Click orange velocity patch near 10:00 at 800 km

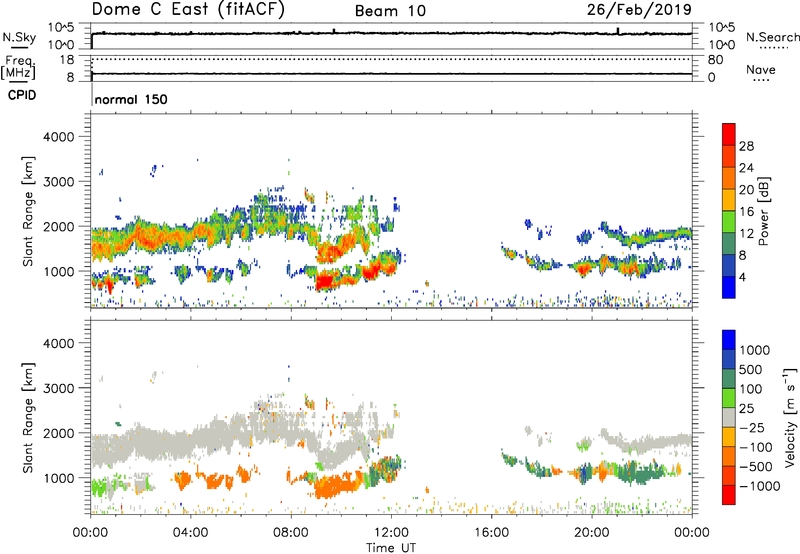pos(337,484)
